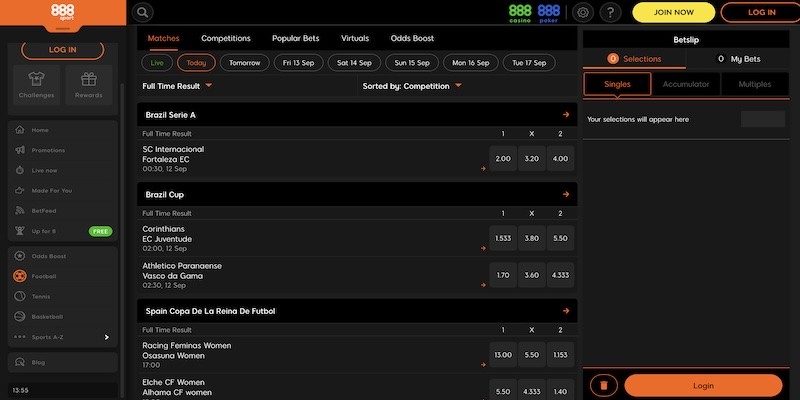The height and width of the screenshot is (400, 800).
Task: Click the 888sport logo
Action: 63,13
